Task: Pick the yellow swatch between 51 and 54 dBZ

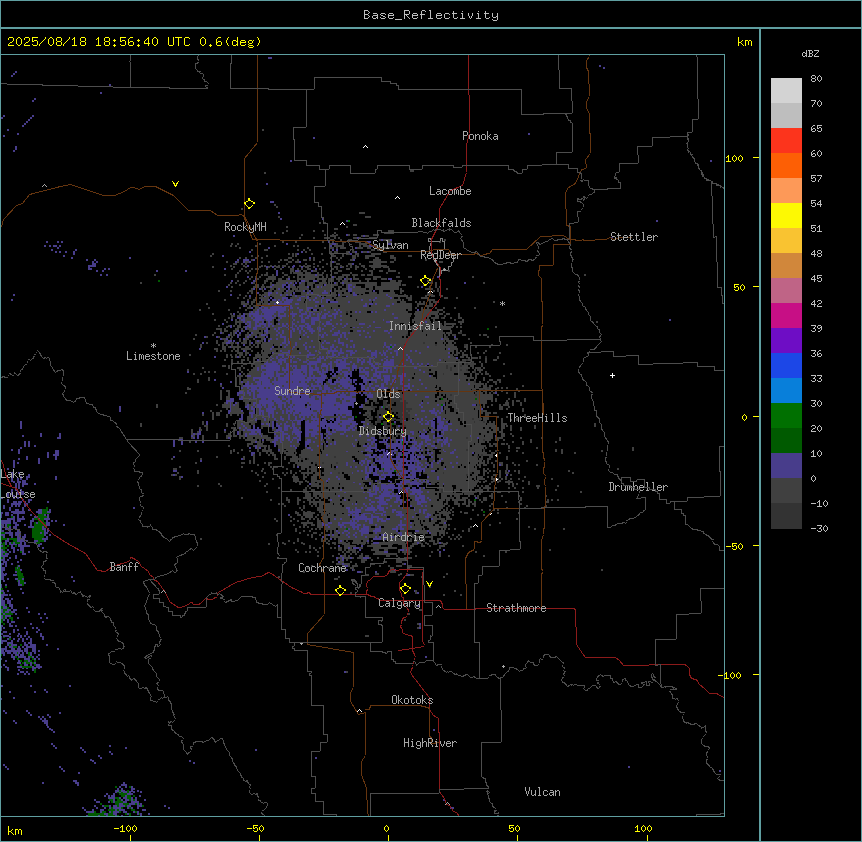Action: coord(786,216)
